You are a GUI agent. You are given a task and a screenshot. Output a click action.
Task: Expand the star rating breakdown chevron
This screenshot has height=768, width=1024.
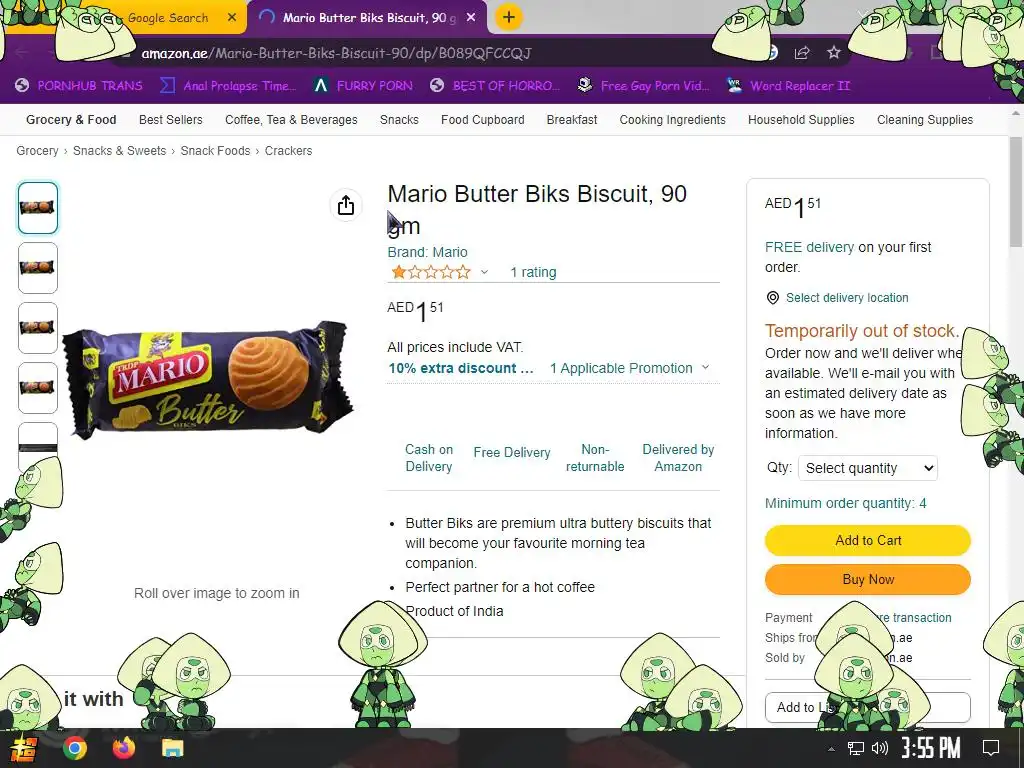coord(484,272)
